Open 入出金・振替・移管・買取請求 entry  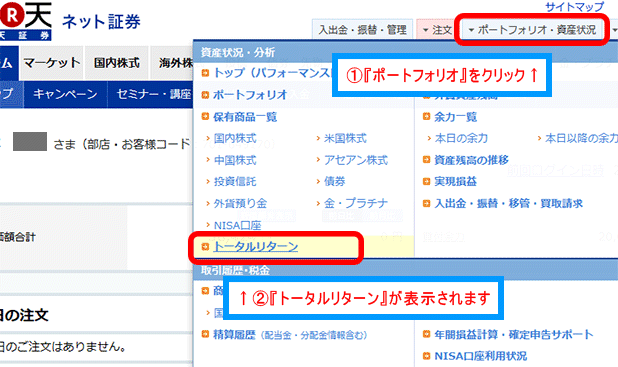tap(508, 203)
